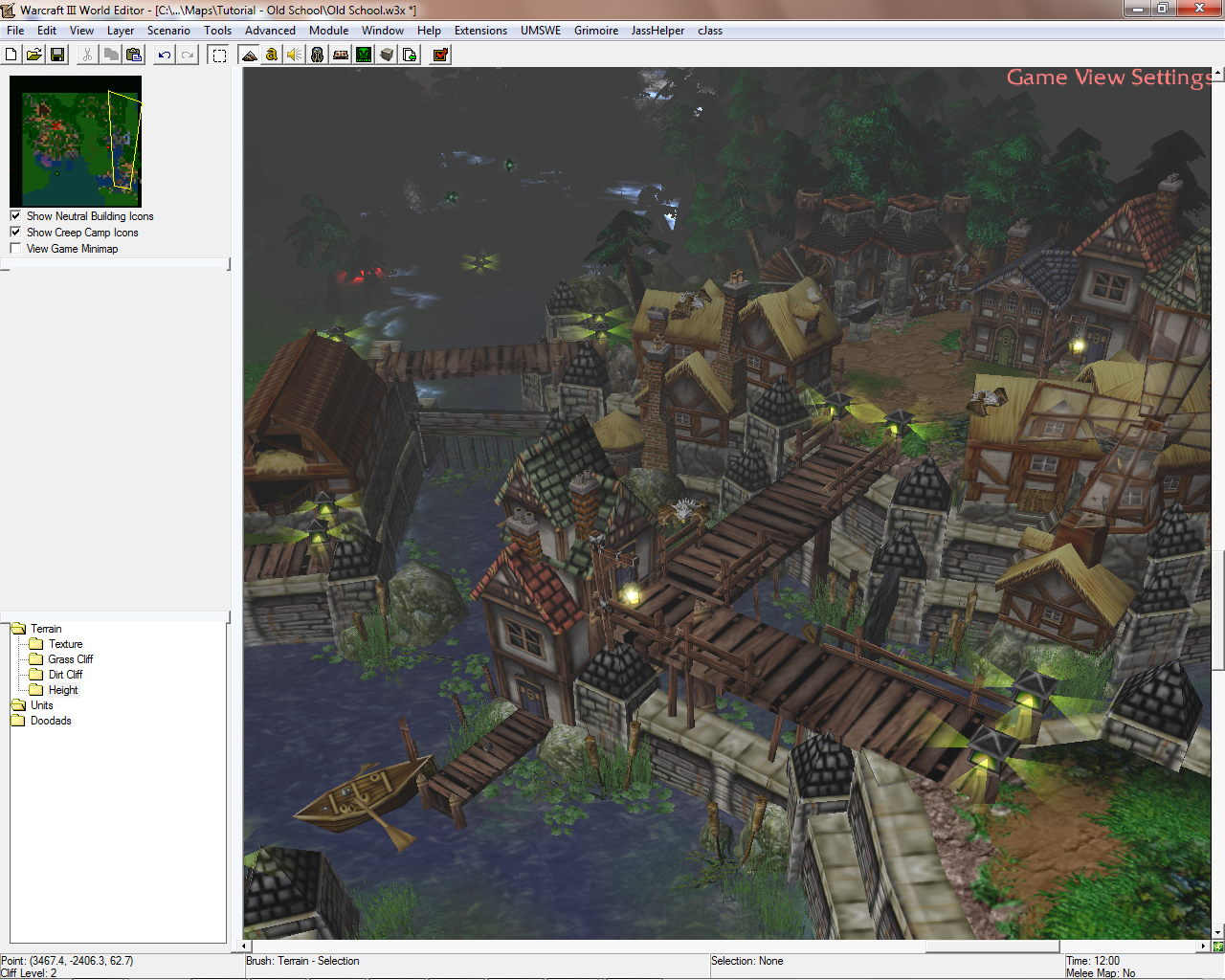Click the horizontal scroll right arrow

coord(1204,947)
